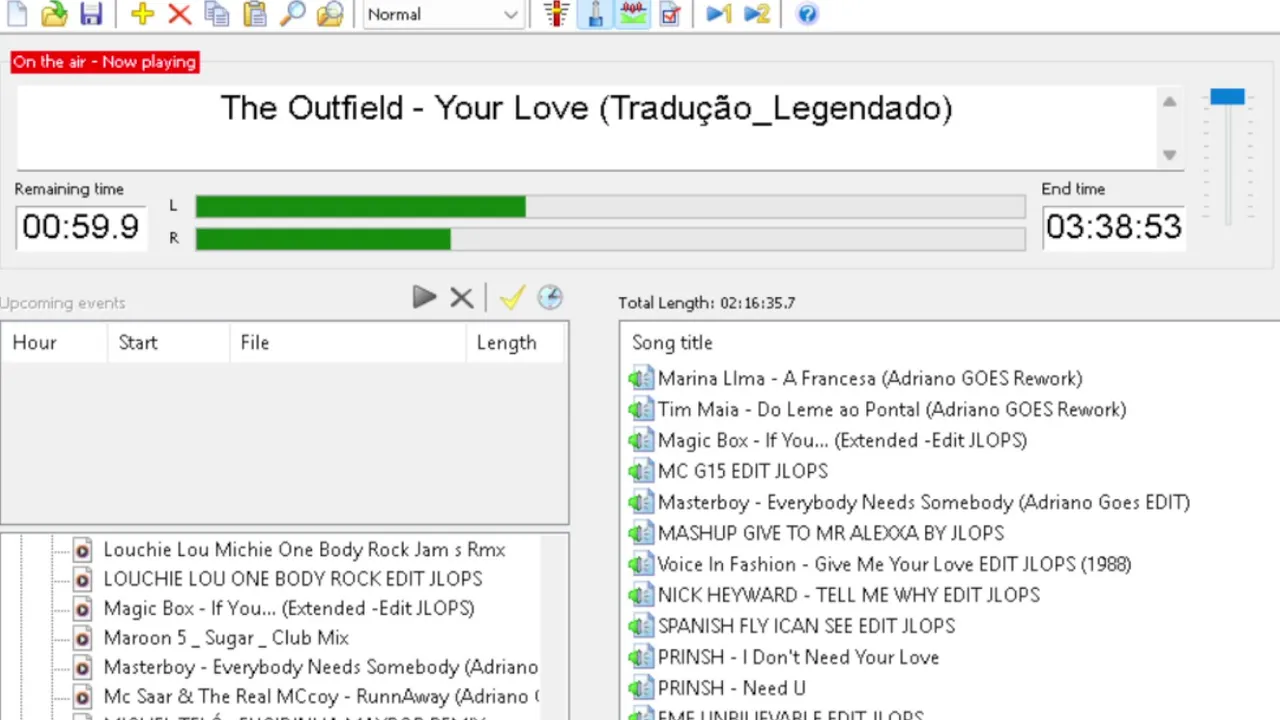Image resolution: width=1280 pixels, height=720 pixels.
Task: Toggle the microphone icon in toolbar
Action: point(595,13)
